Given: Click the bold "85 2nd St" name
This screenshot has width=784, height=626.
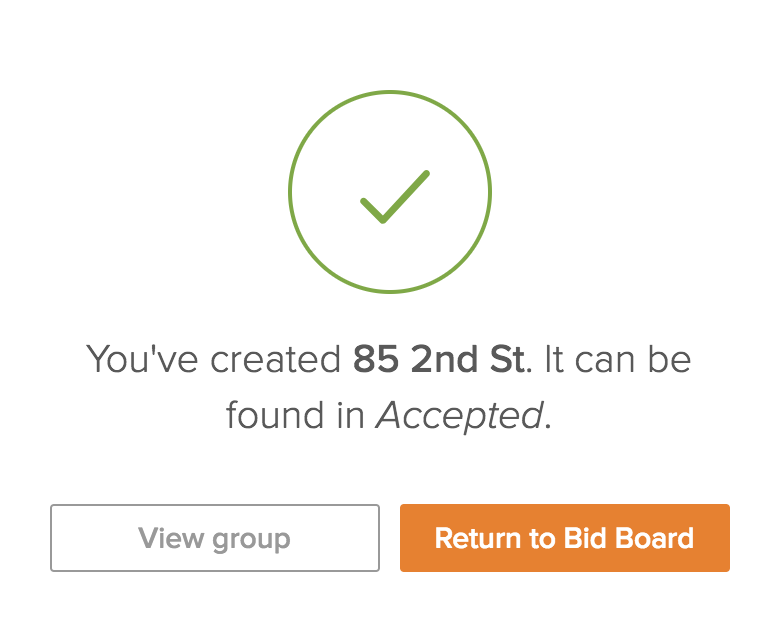Looking at the screenshot, I should [439, 359].
